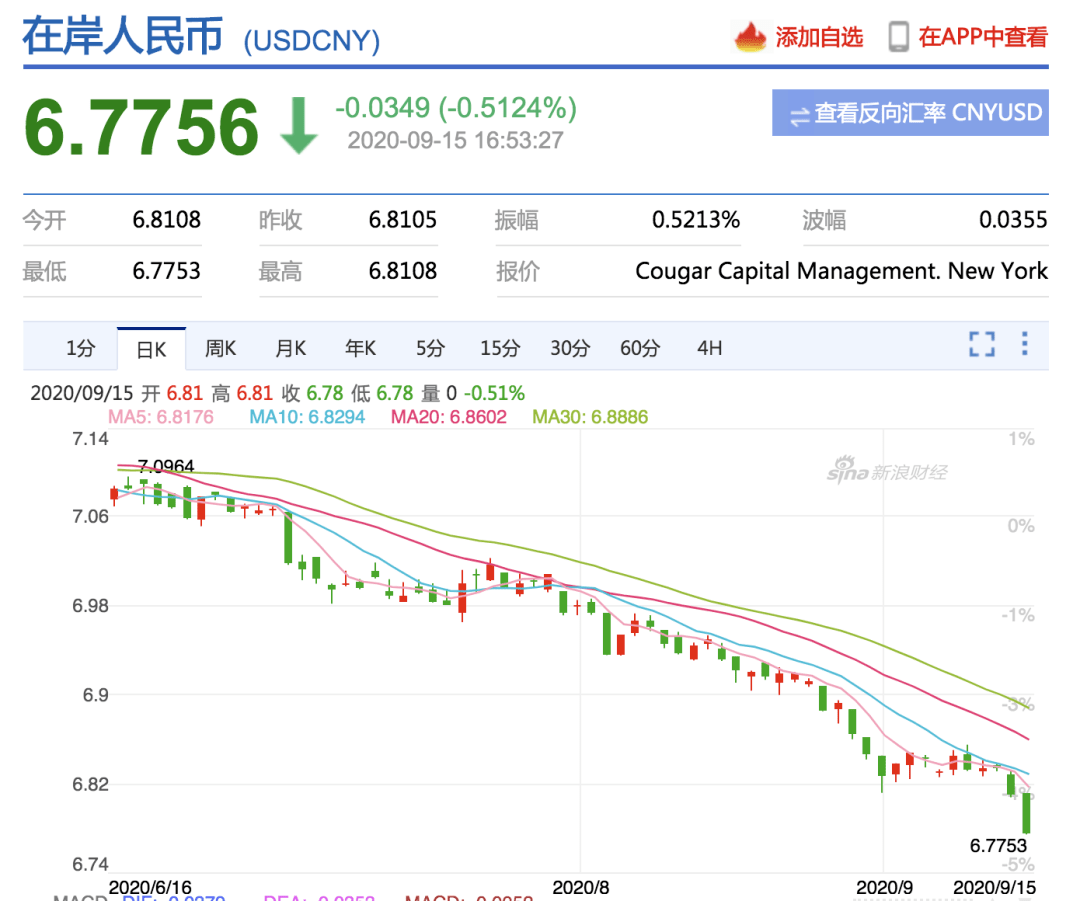Click the swap arrows icon on CNYUSD button
Viewport: 1080px width, 901px height.
pos(799,115)
